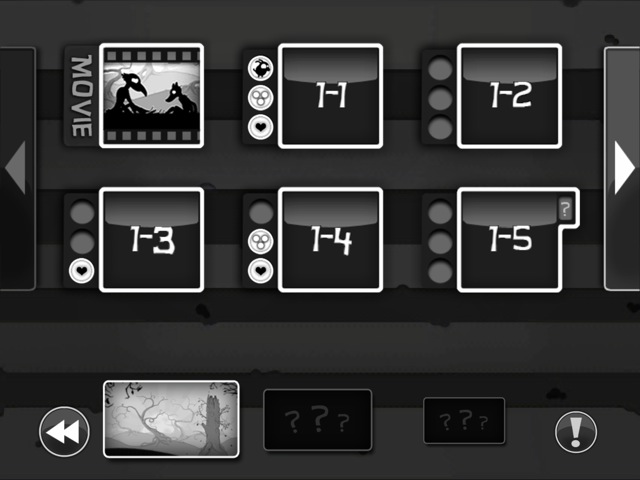
Task: Select the bird badge next to level 1-1
Action: click(x=260, y=67)
